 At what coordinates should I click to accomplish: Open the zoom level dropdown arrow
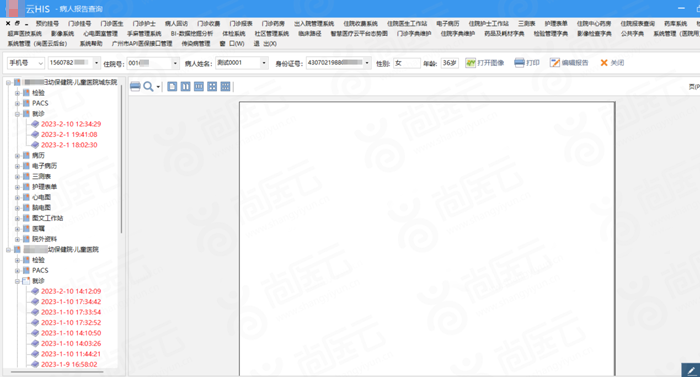[x=158, y=87]
